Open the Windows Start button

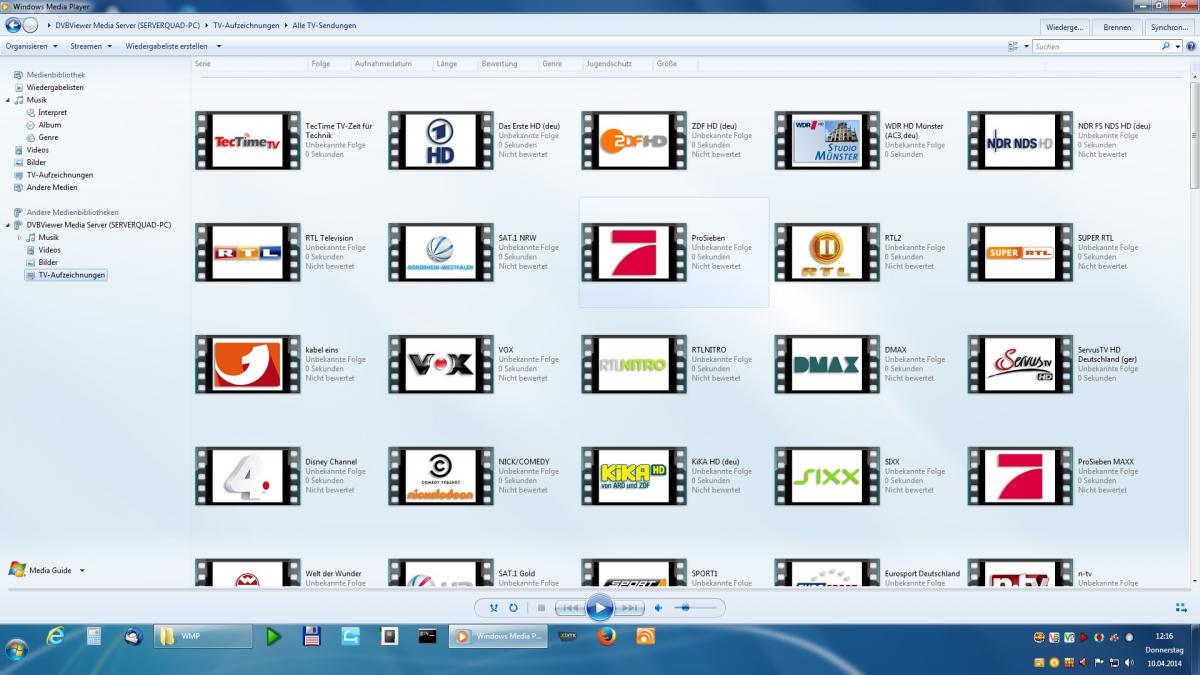16,649
